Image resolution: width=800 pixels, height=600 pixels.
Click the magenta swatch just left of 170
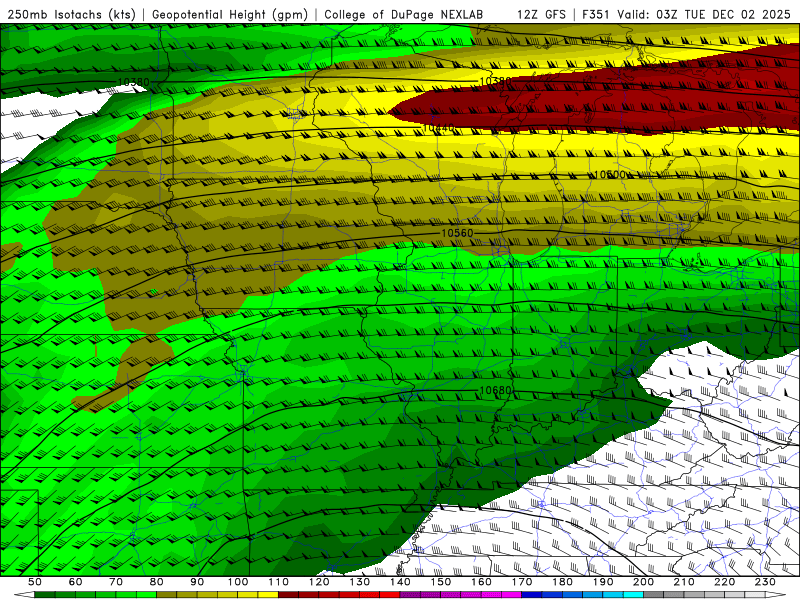[512, 594]
